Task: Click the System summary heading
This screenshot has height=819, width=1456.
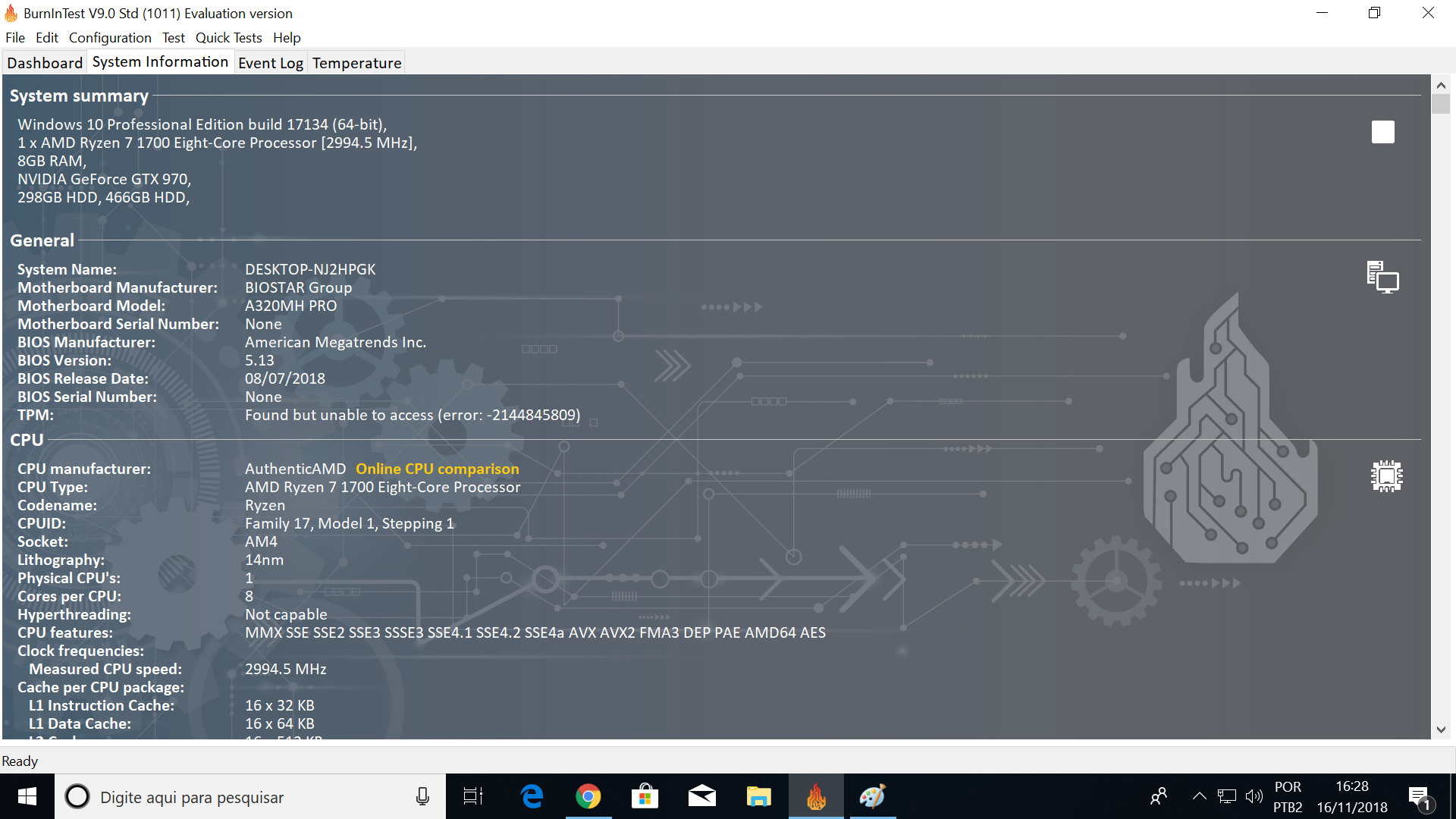Action: click(x=79, y=96)
